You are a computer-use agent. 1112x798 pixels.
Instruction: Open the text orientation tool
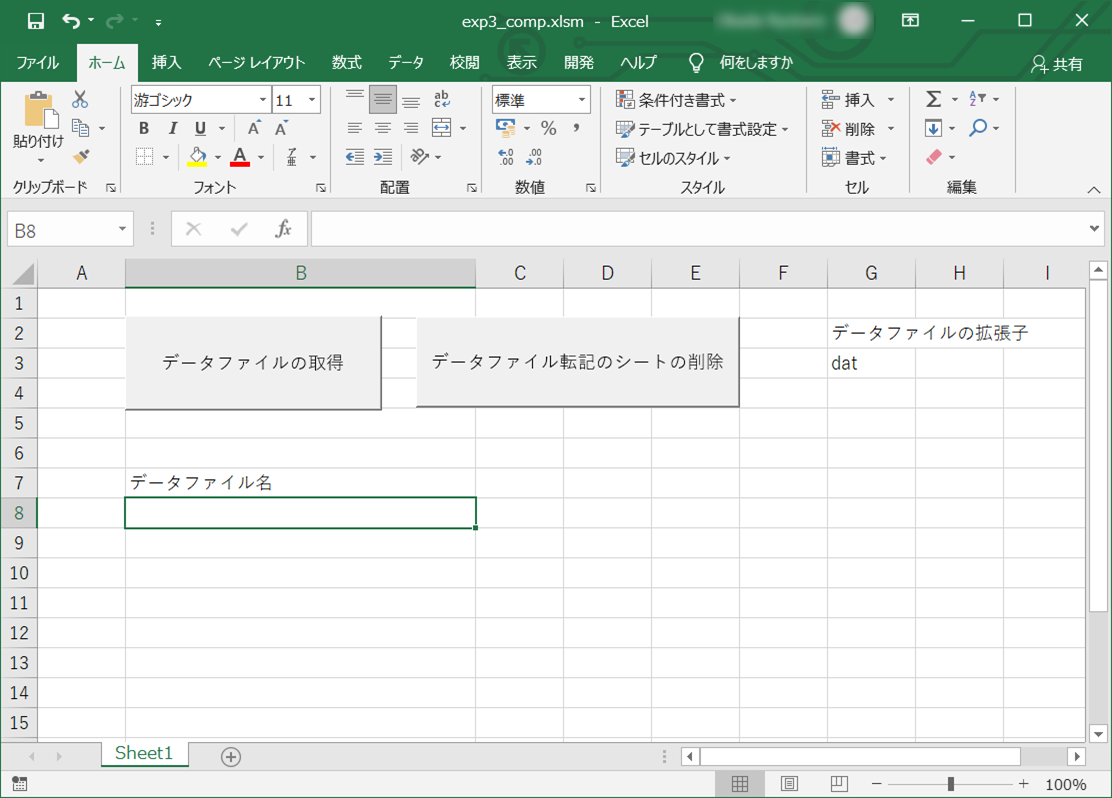(x=420, y=157)
